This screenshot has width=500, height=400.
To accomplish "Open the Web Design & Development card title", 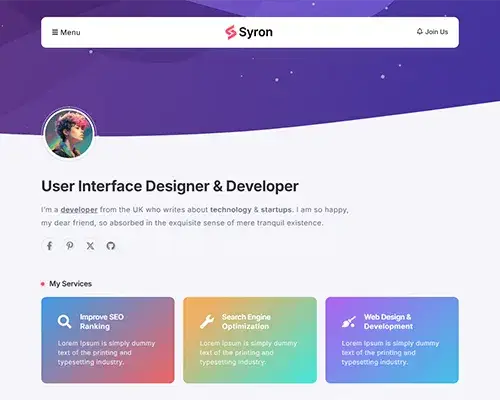I will 388,322.
